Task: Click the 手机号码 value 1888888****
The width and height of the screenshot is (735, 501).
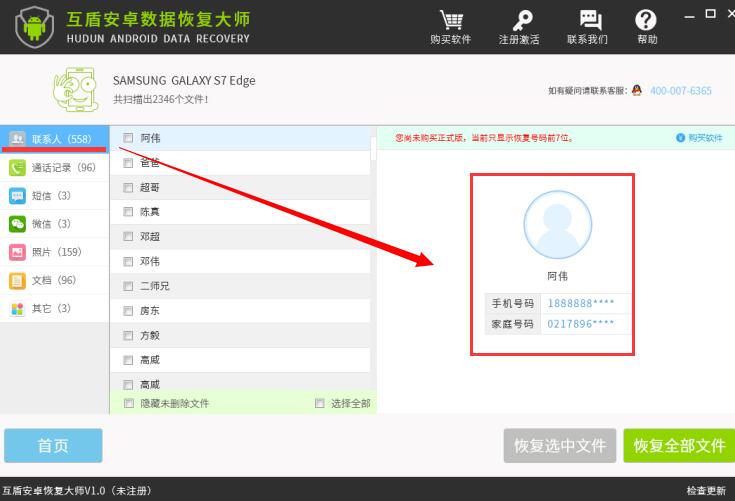Action: 580,303
